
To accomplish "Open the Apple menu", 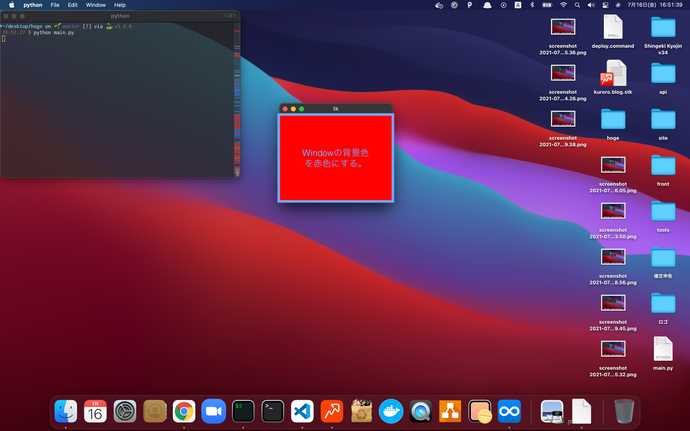I will pos(12,5).
